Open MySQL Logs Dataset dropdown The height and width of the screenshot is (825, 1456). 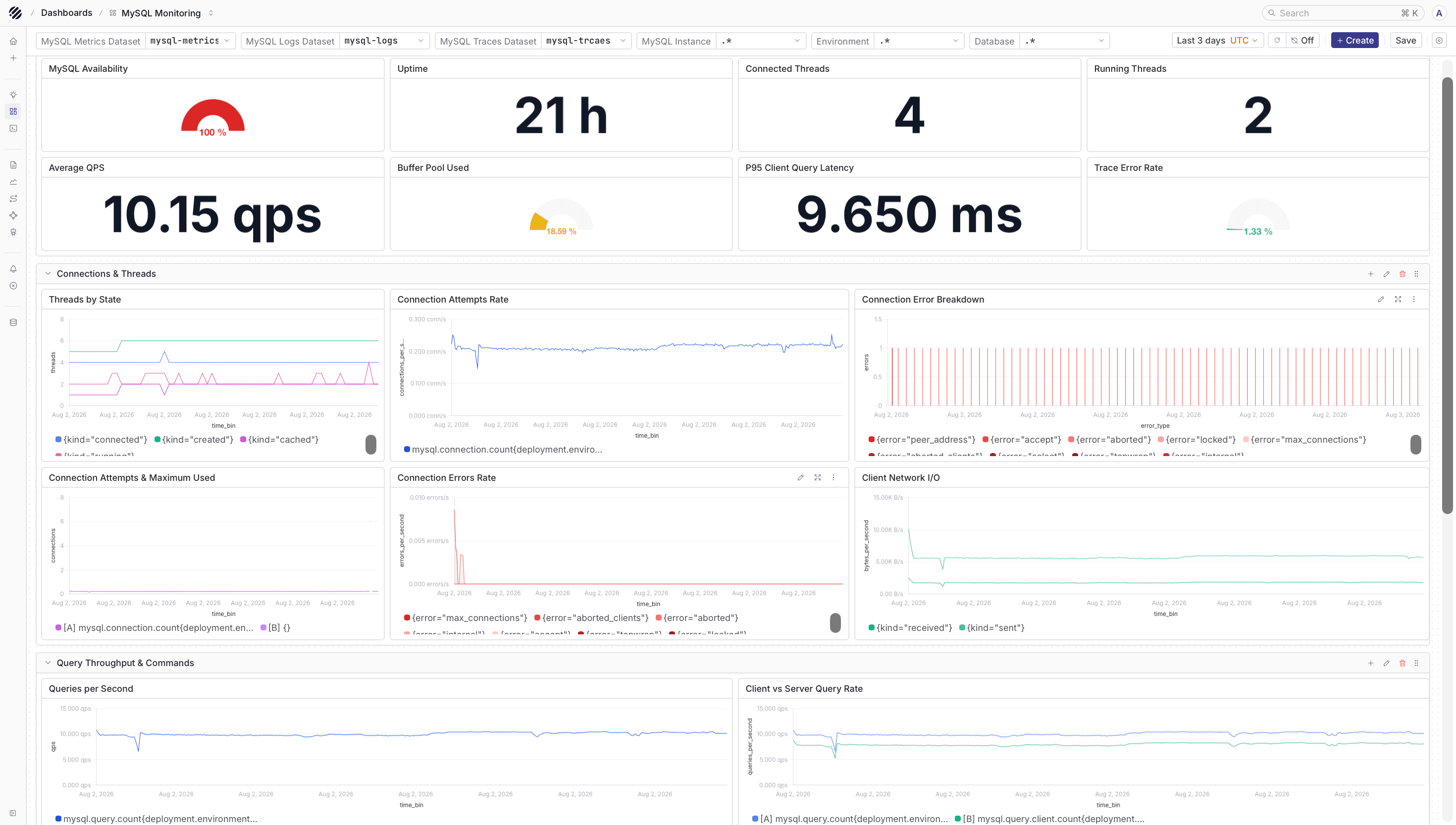click(x=384, y=41)
